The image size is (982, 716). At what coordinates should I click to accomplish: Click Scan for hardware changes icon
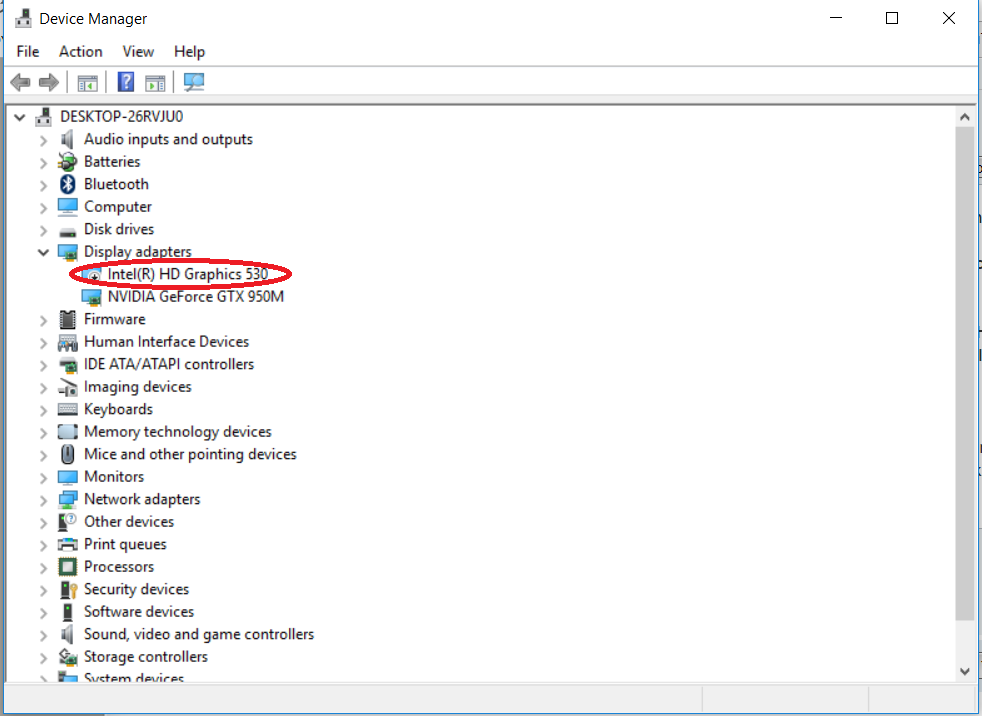coord(194,82)
